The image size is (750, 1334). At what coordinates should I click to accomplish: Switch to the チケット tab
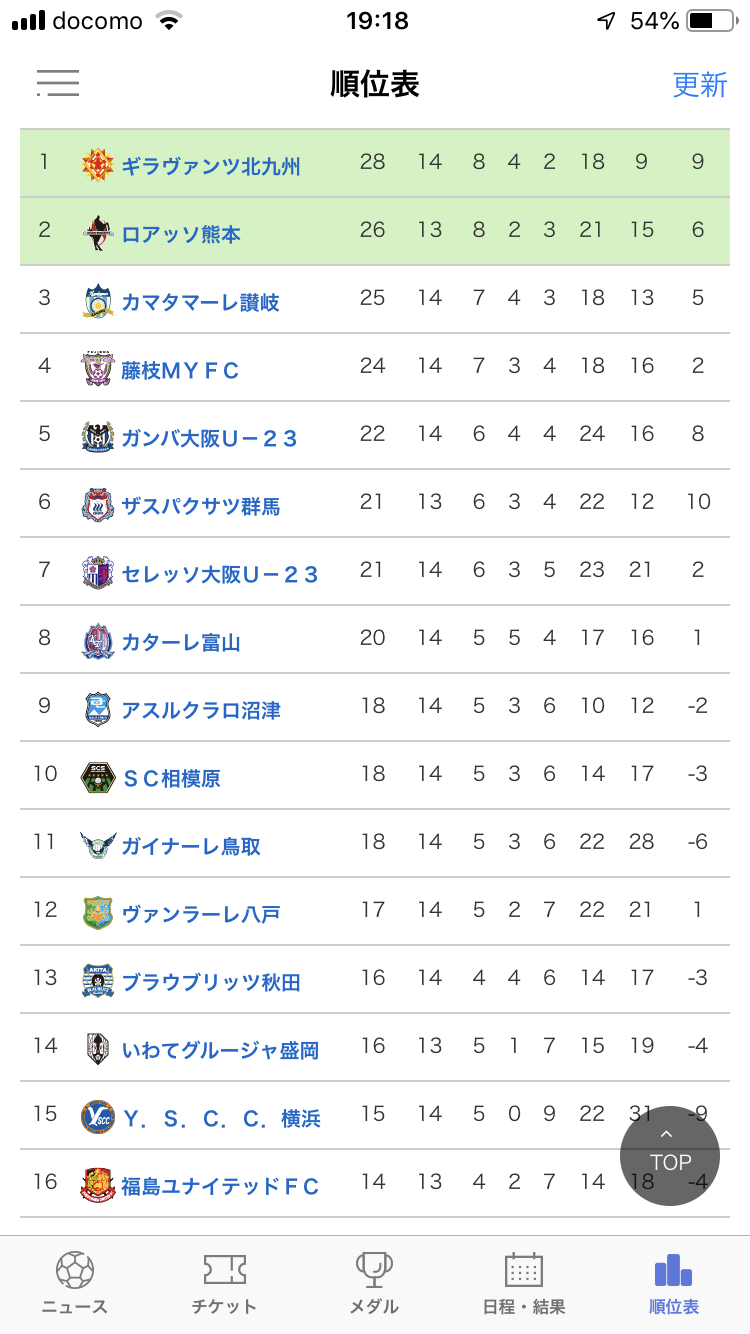tap(224, 1284)
